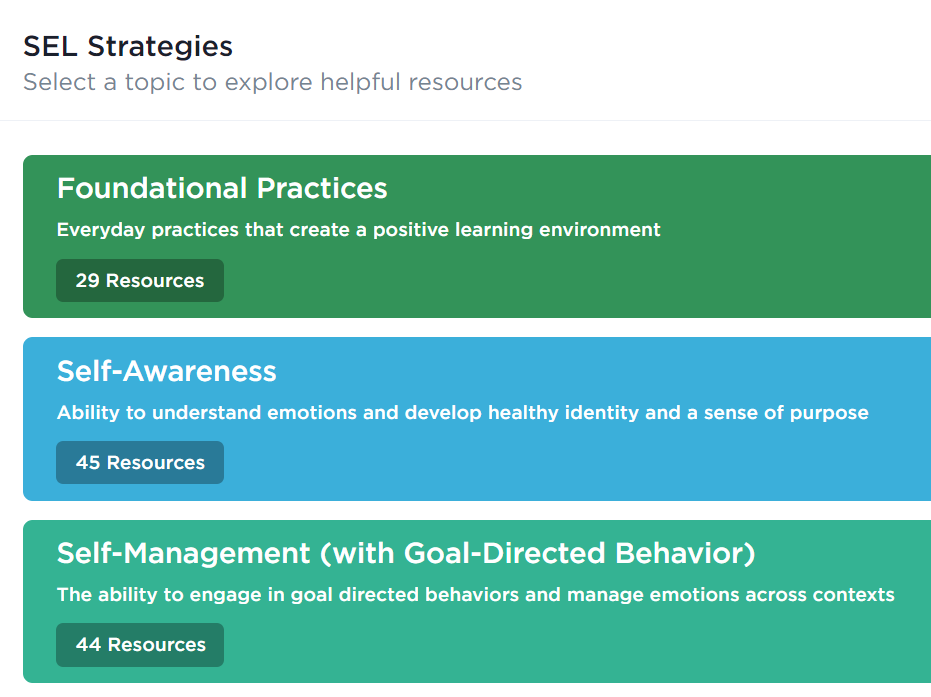Image resolution: width=931 pixels, height=697 pixels.
Task: Click the SEL Strategies page heading
Action: point(128,46)
